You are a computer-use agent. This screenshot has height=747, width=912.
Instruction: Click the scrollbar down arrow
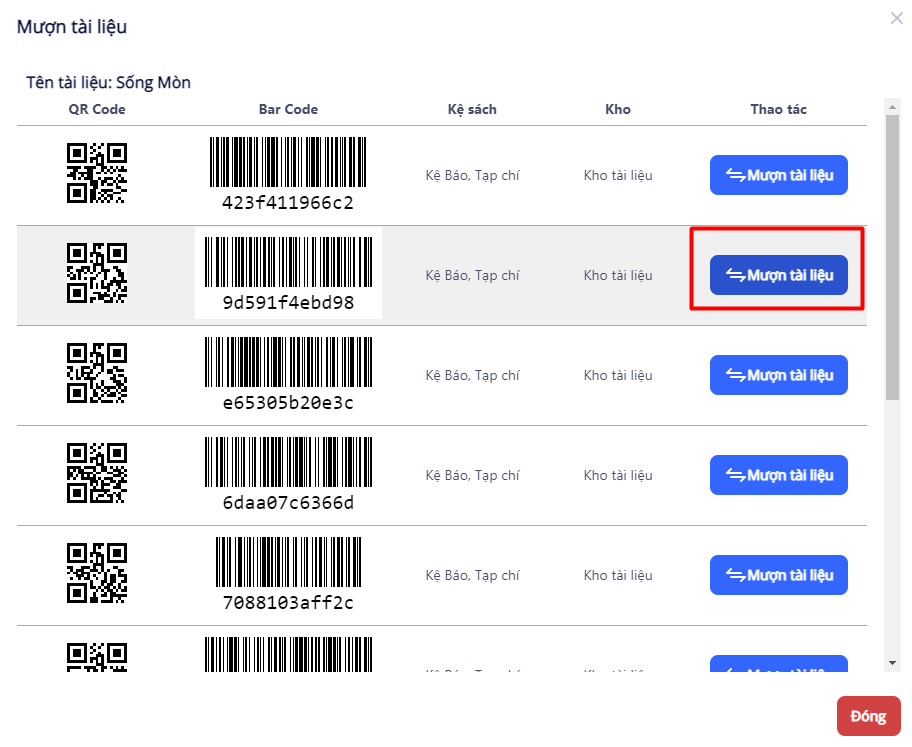(892, 662)
